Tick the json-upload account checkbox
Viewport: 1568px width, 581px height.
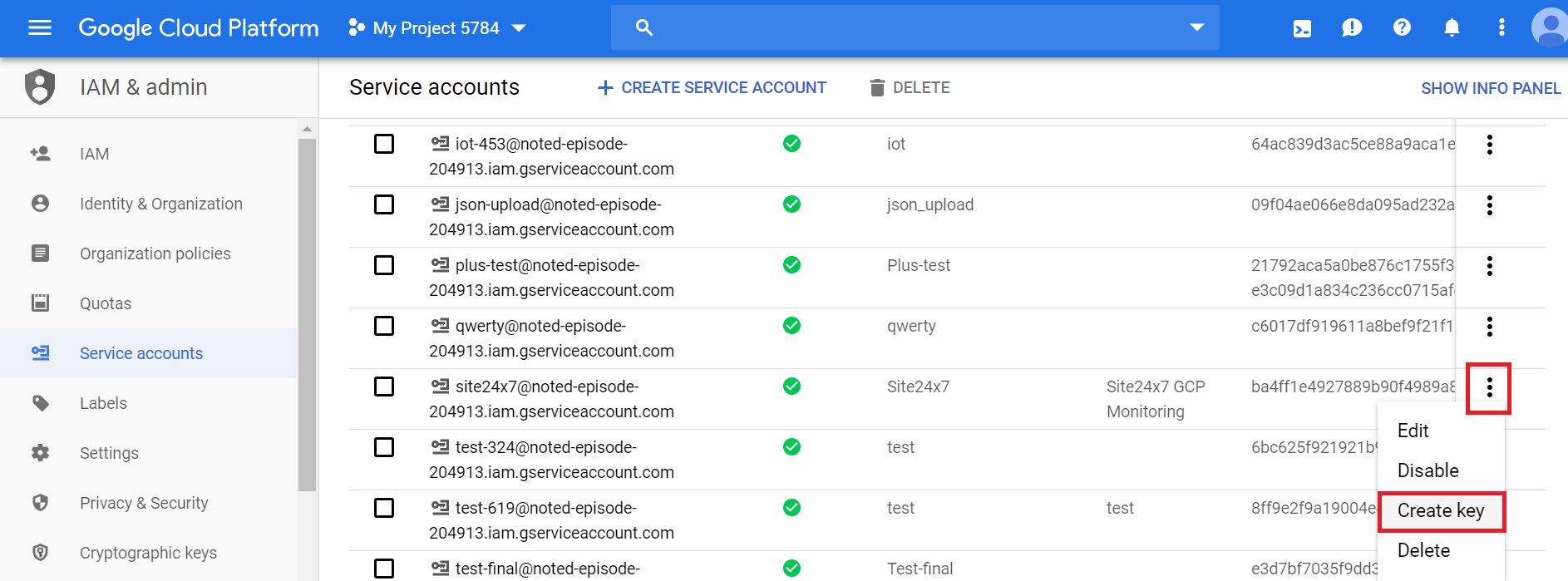click(384, 204)
